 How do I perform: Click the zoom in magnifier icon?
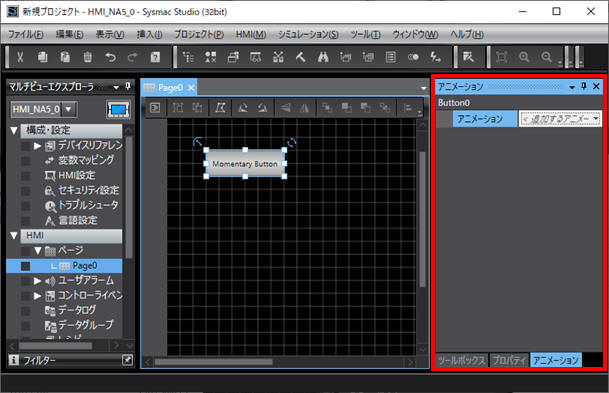point(524,57)
